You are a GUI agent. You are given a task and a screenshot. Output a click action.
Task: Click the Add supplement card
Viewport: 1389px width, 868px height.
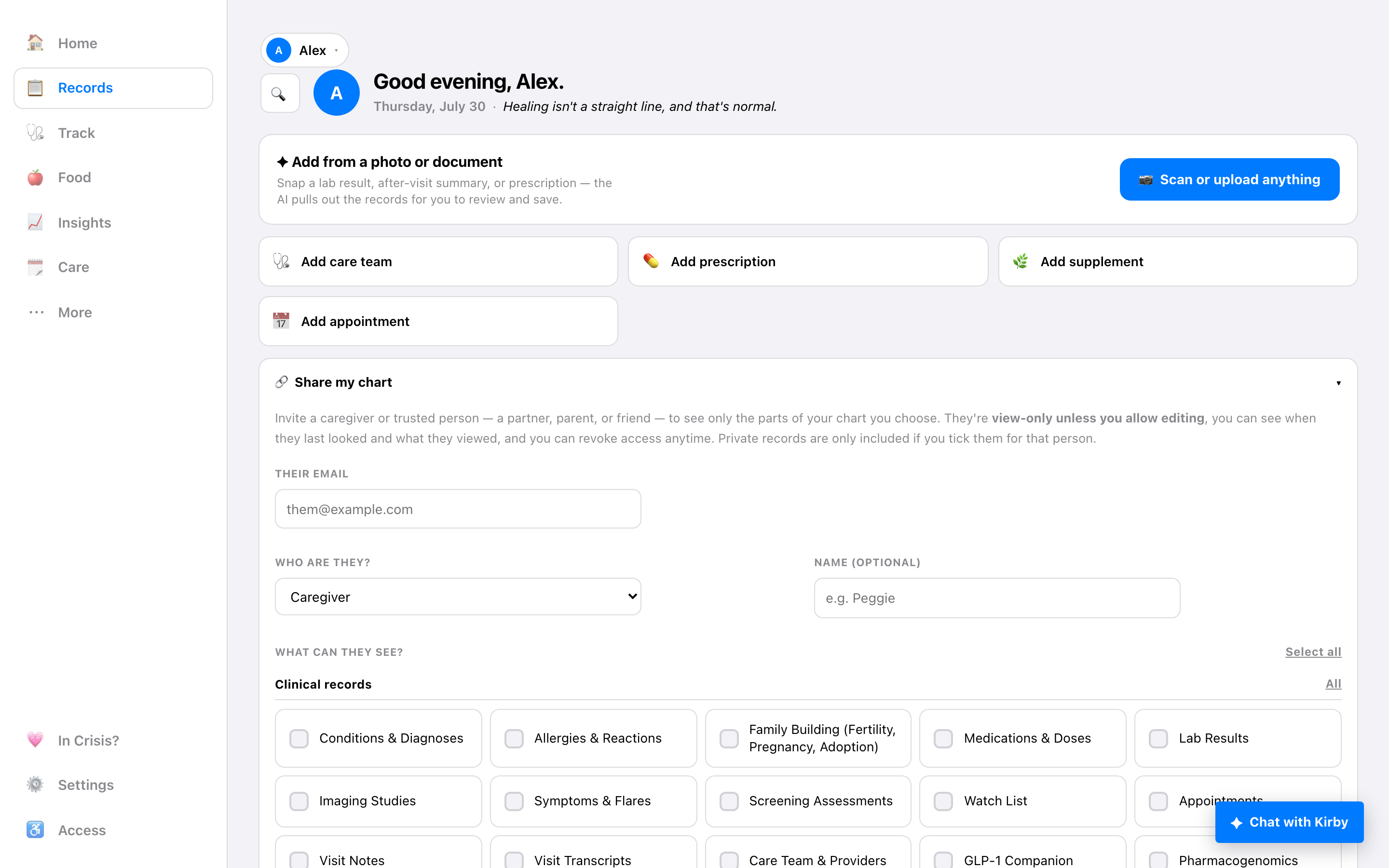(1177, 261)
